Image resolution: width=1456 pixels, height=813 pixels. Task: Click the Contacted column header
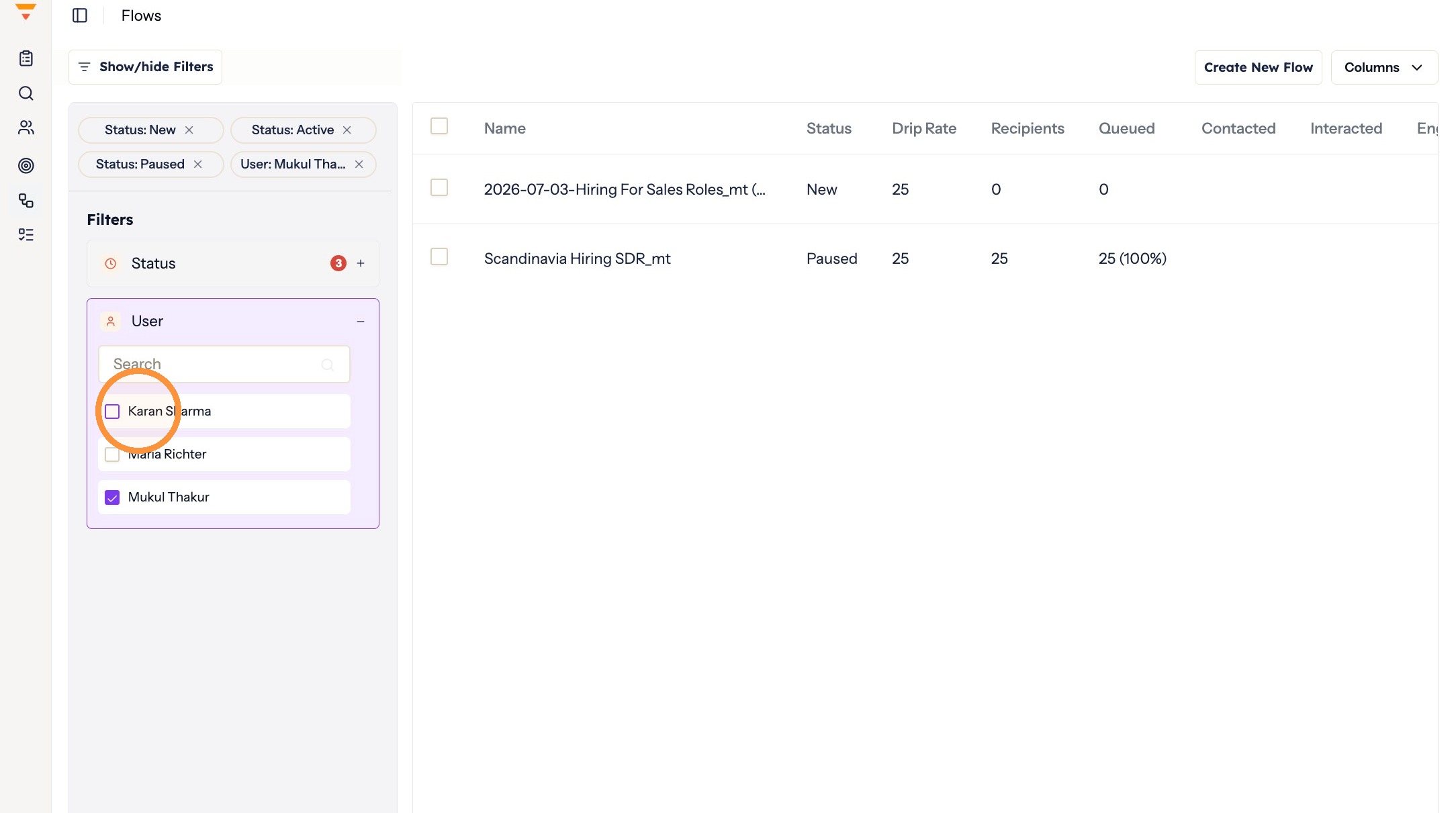point(1238,128)
